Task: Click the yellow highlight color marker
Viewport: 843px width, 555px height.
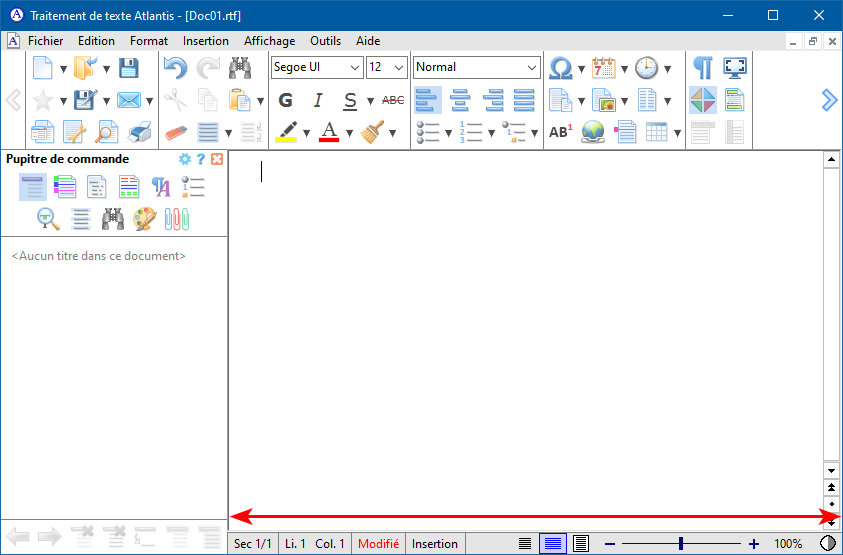Action: 285,132
